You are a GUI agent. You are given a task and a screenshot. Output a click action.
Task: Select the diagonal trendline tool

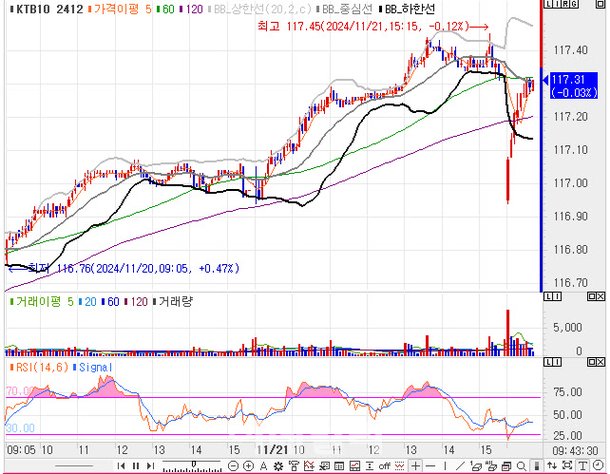click(460, 466)
